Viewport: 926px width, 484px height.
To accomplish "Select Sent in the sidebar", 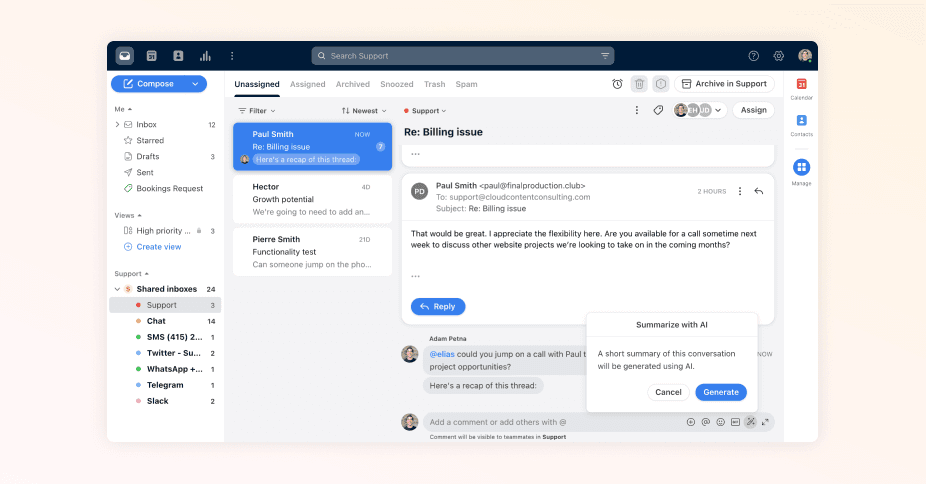I will 165,172.
